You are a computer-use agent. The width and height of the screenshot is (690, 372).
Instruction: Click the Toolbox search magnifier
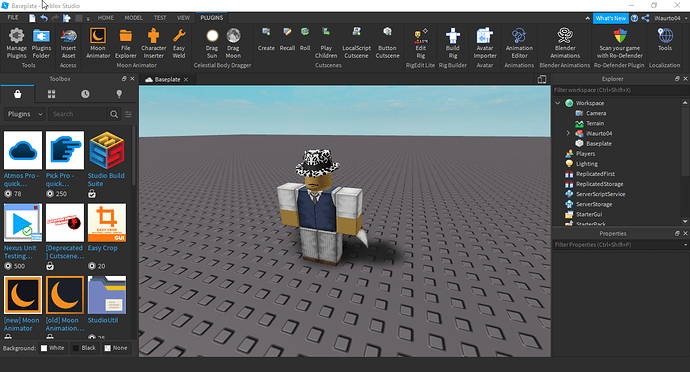pos(114,114)
